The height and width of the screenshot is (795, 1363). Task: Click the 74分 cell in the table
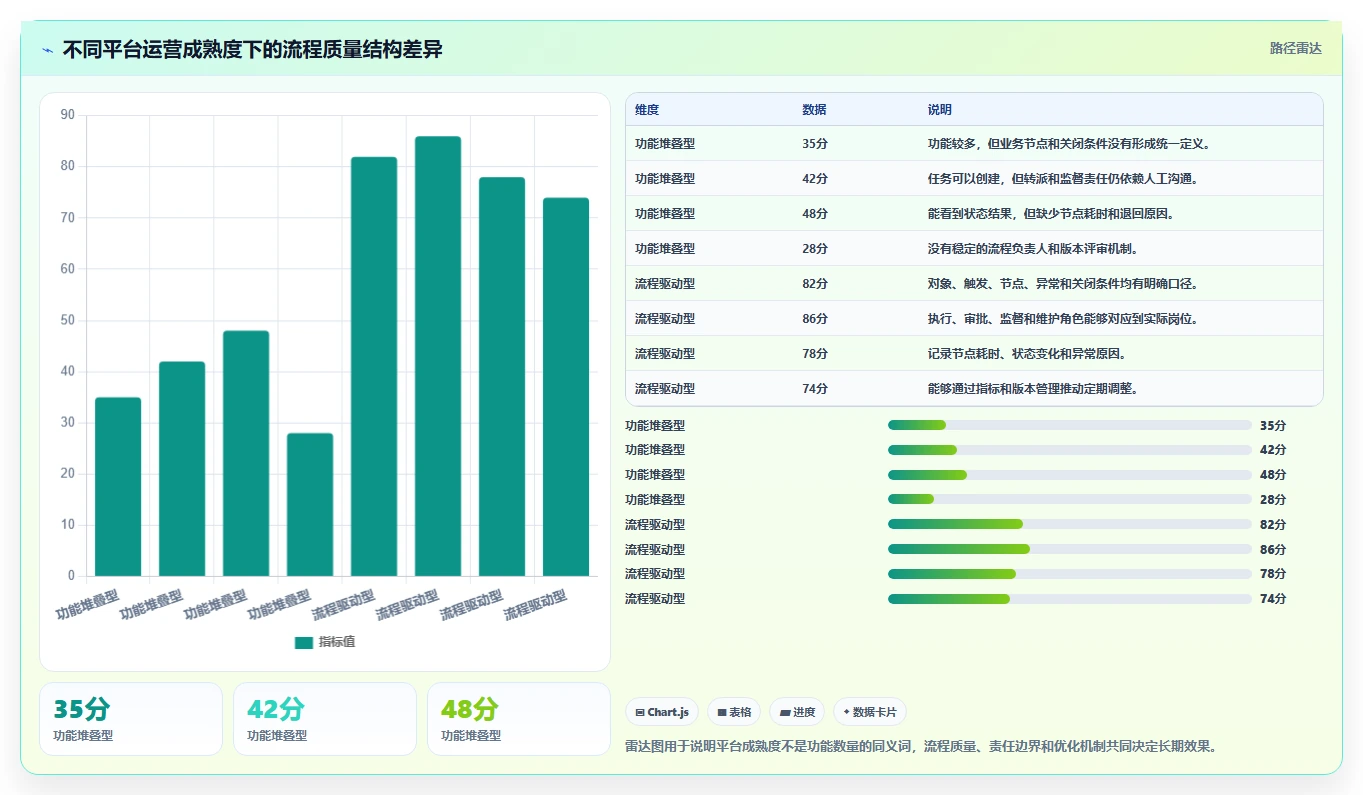815,389
